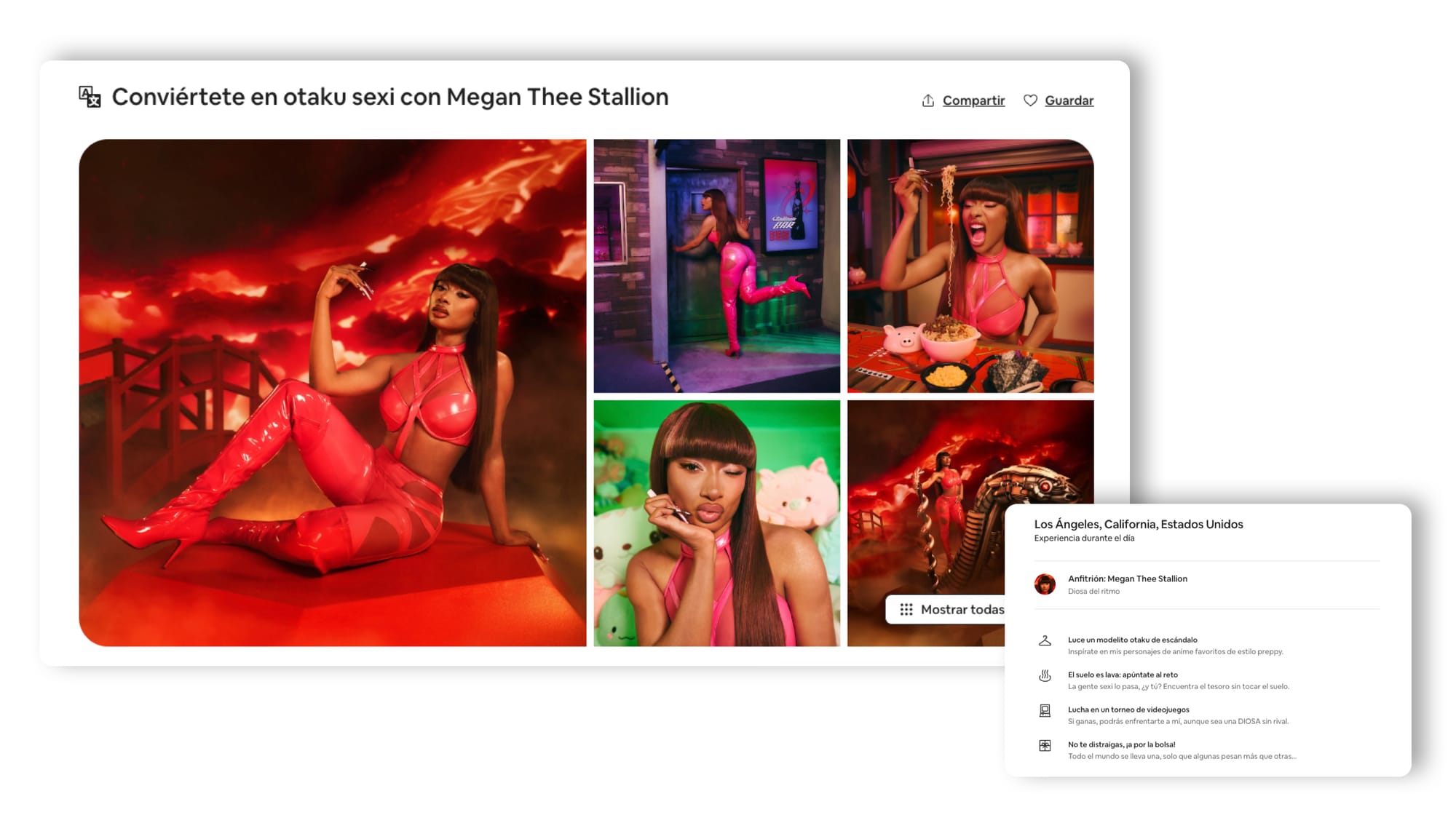
Task: Click the arcade videogame icon
Action: click(x=1045, y=711)
